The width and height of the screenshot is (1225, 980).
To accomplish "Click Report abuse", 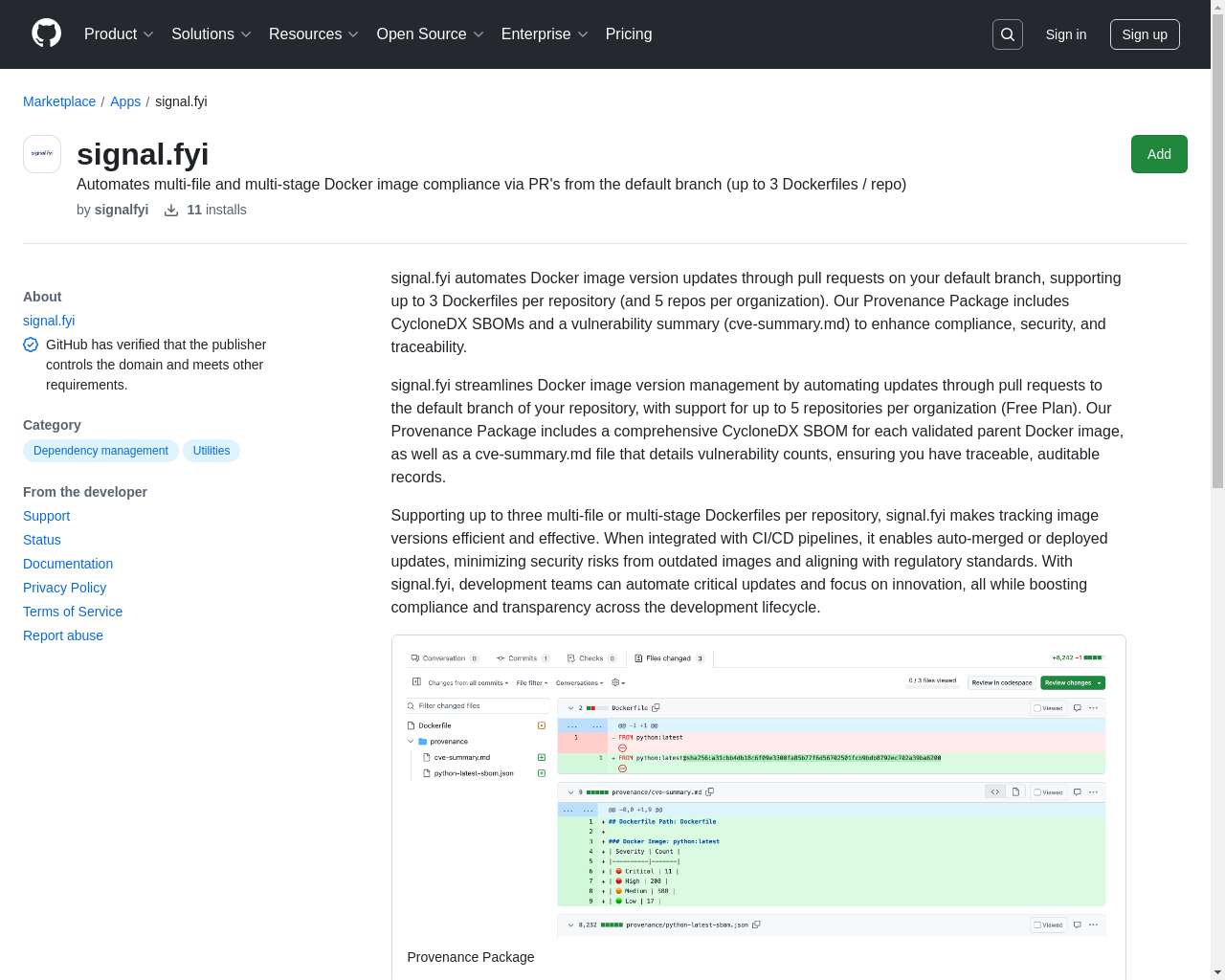I will point(63,635).
